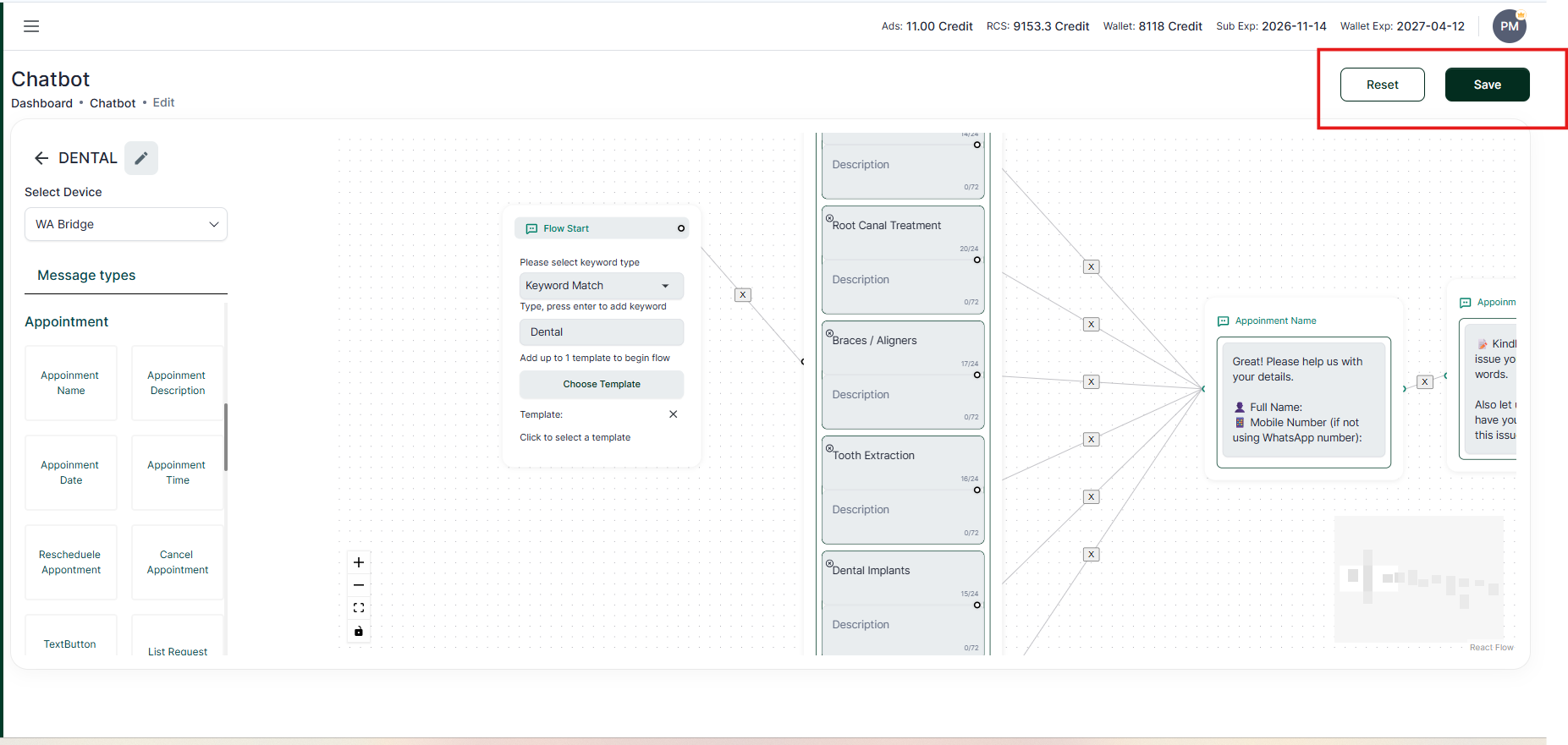Remove the selected template with X icon
The height and width of the screenshot is (745, 1568).
point(673,414)
